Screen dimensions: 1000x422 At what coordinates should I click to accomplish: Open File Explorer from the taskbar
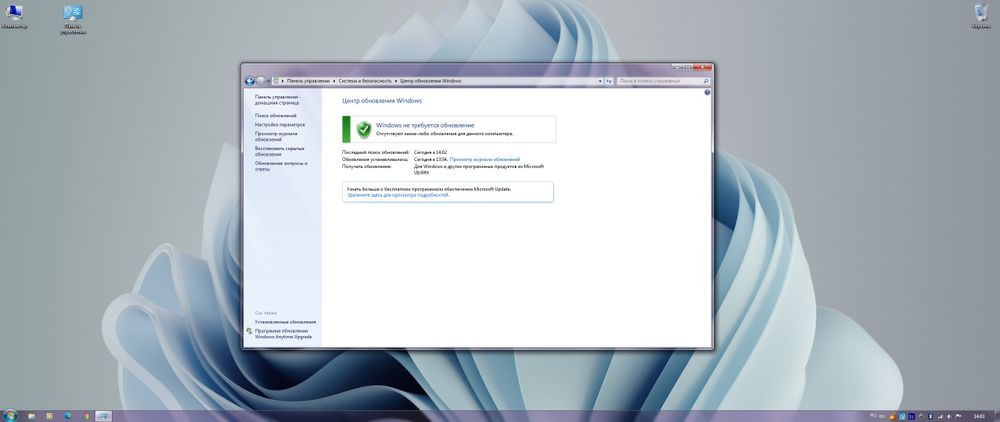click(x=31, y=416)
